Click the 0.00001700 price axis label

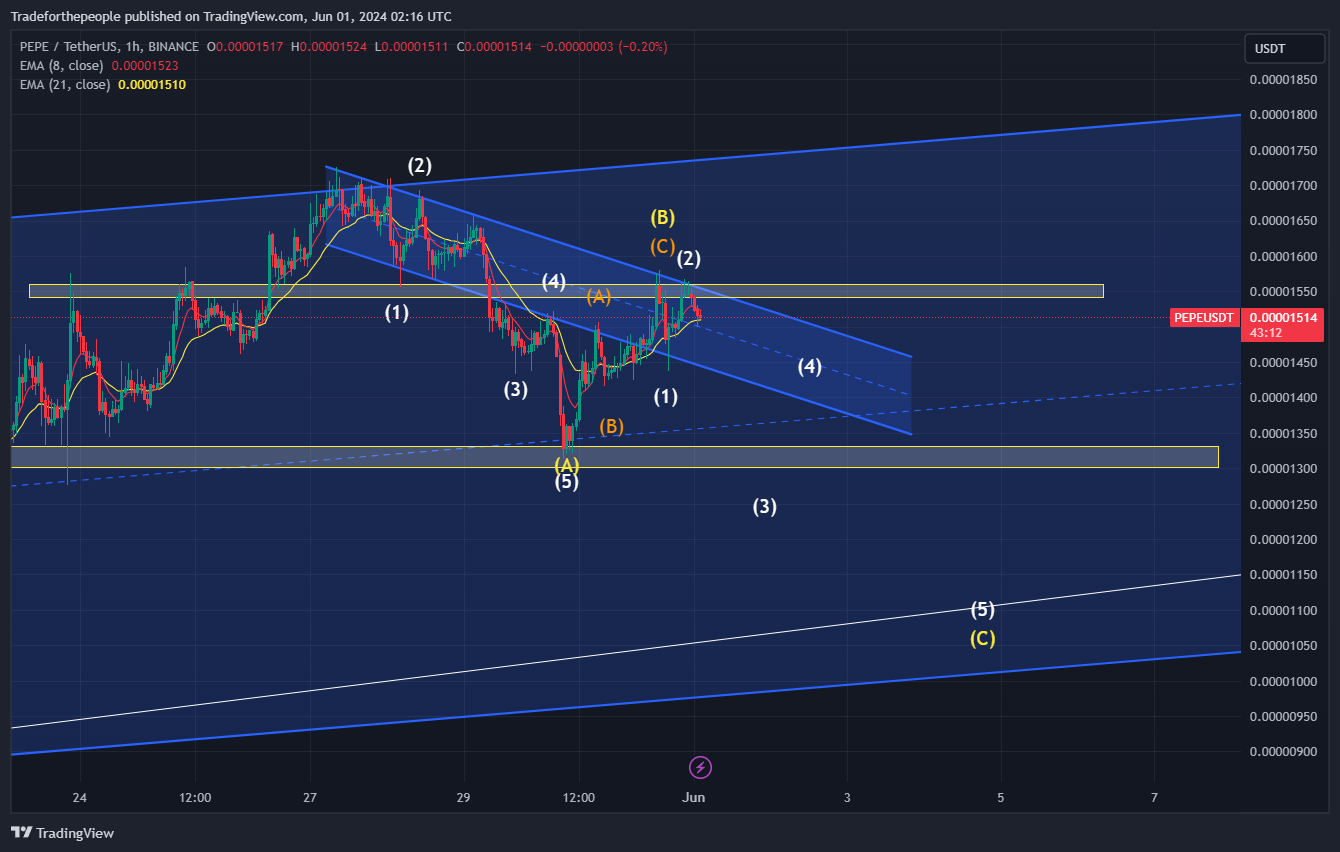tap(1284, 186)
